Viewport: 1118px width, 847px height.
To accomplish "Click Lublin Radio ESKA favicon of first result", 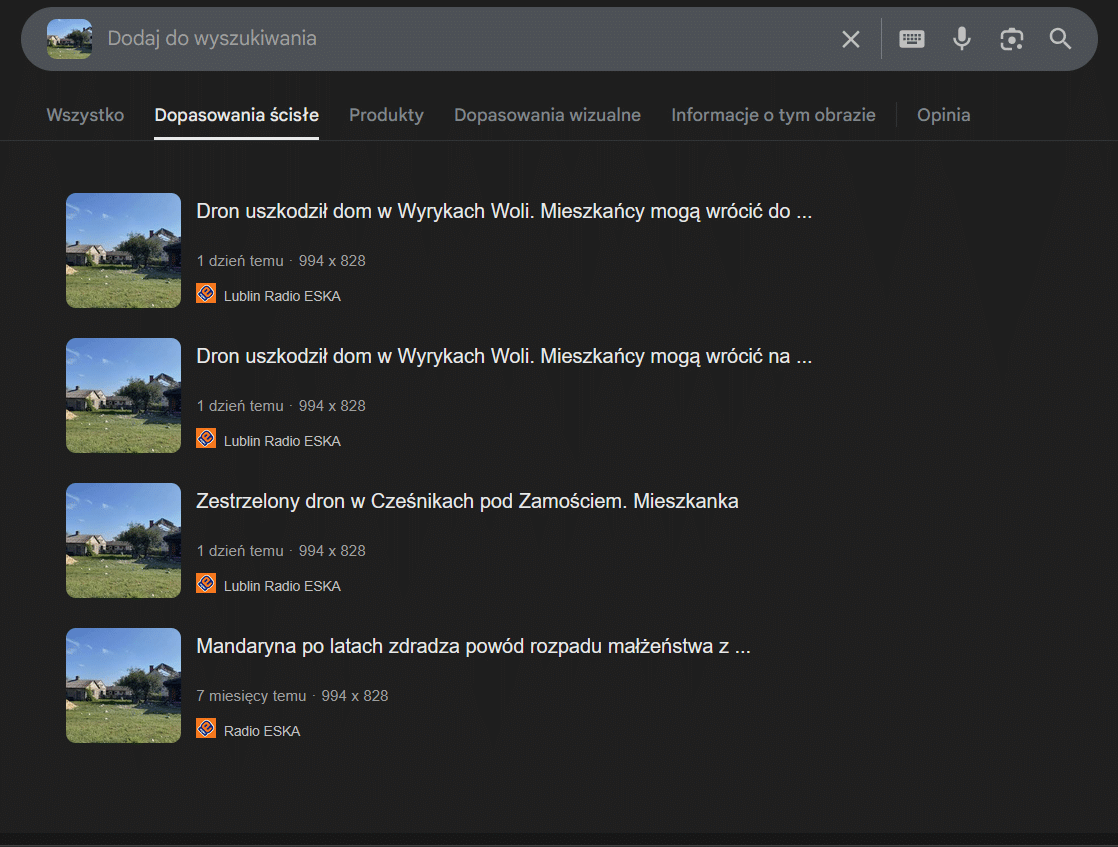I will coord(206,294).
